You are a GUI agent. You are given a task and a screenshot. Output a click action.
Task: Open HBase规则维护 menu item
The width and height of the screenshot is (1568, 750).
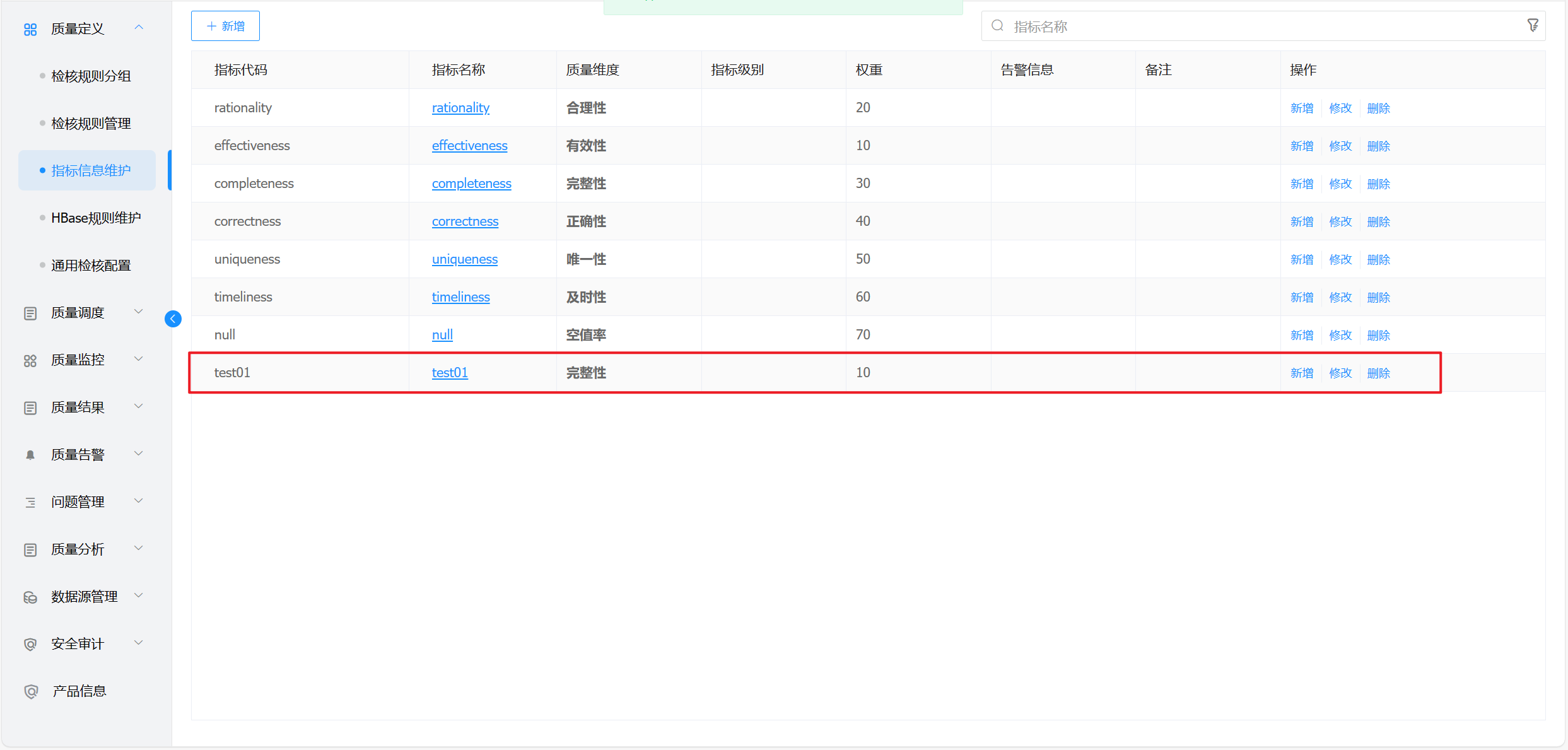96,218
